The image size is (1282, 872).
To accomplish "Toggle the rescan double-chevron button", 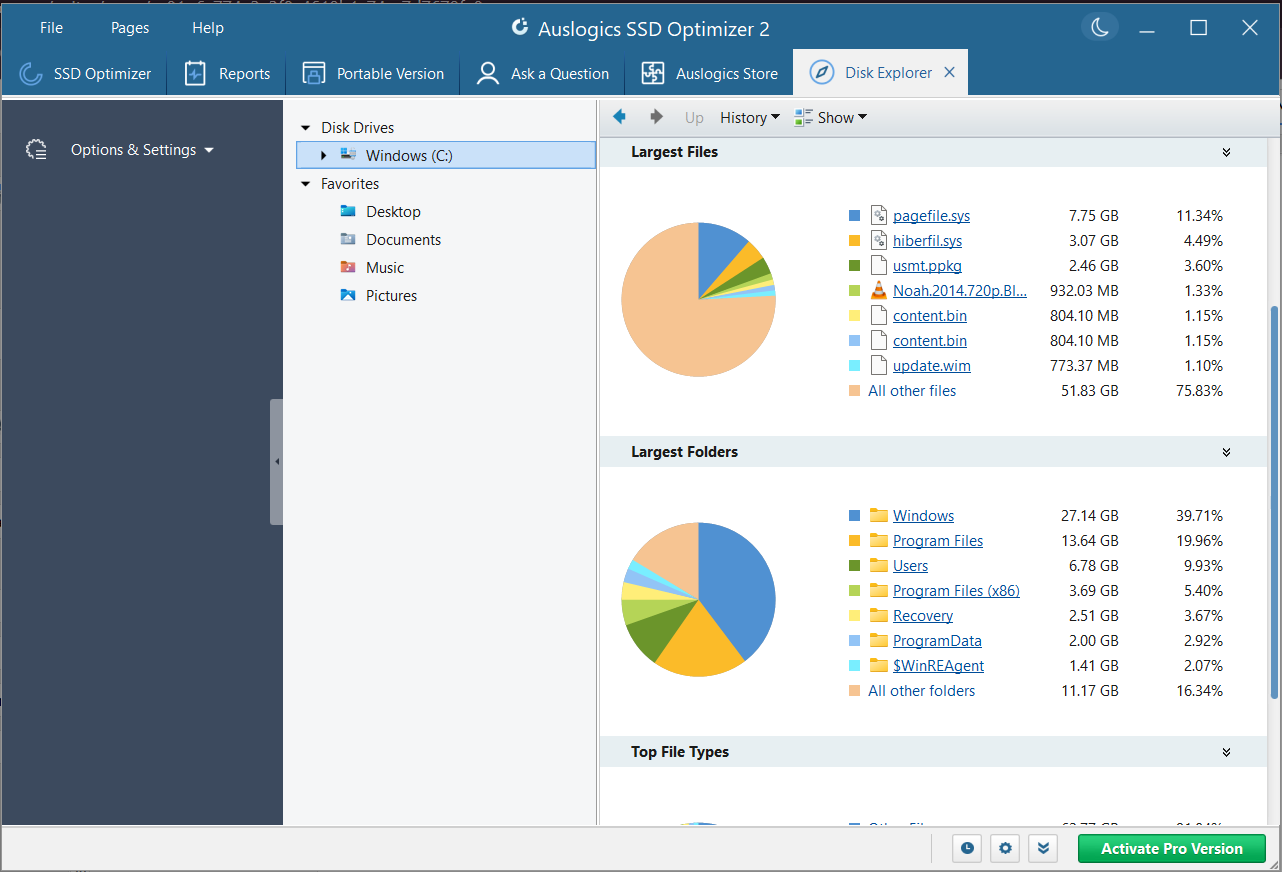I will [1042, 848].
